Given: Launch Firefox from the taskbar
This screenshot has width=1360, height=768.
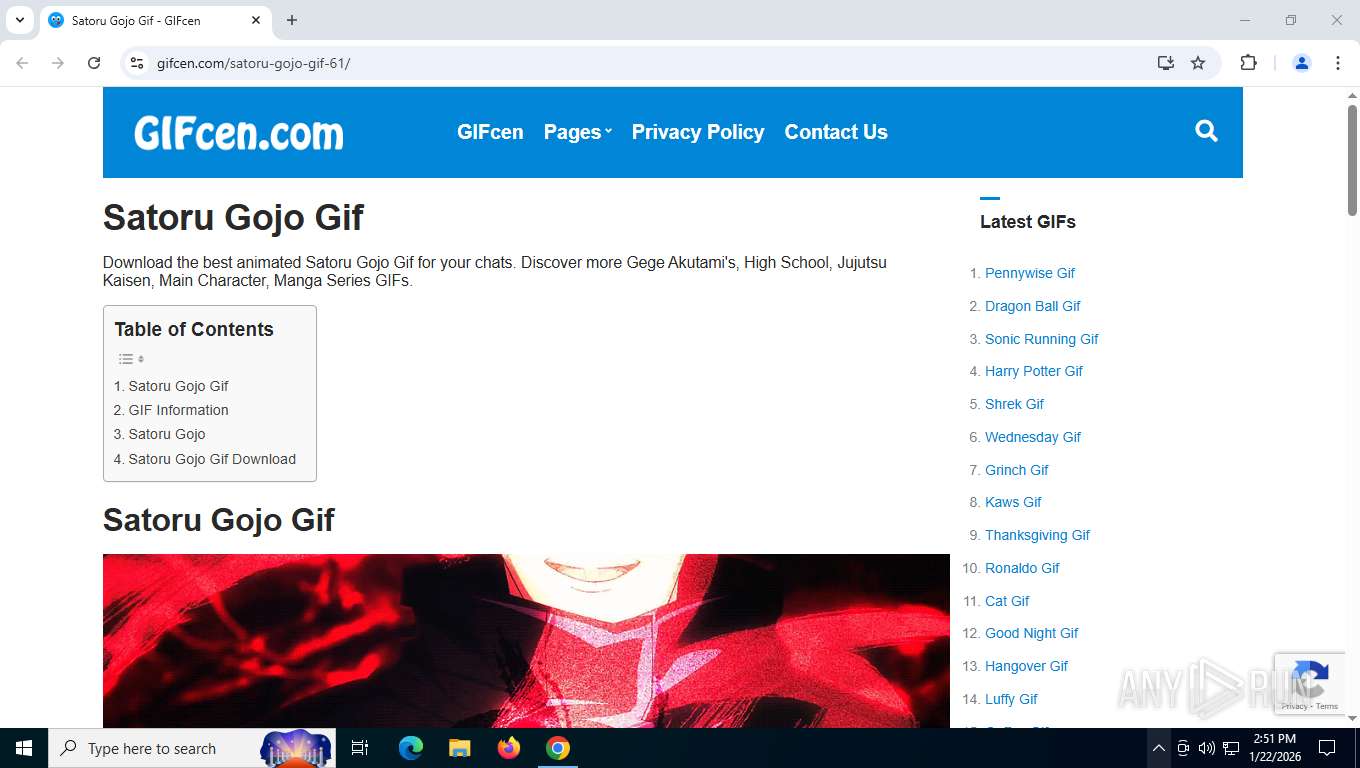Looking at the screenshot, I should click(509, 748).
